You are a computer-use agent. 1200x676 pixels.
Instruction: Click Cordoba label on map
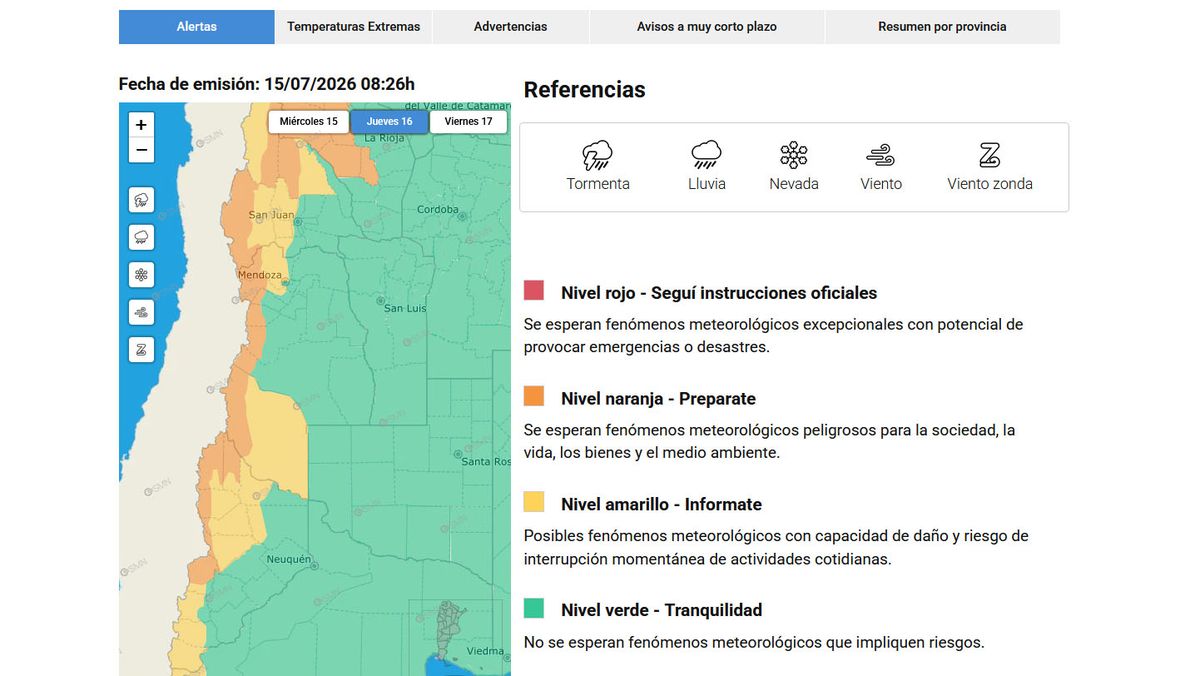pos(437,210)
